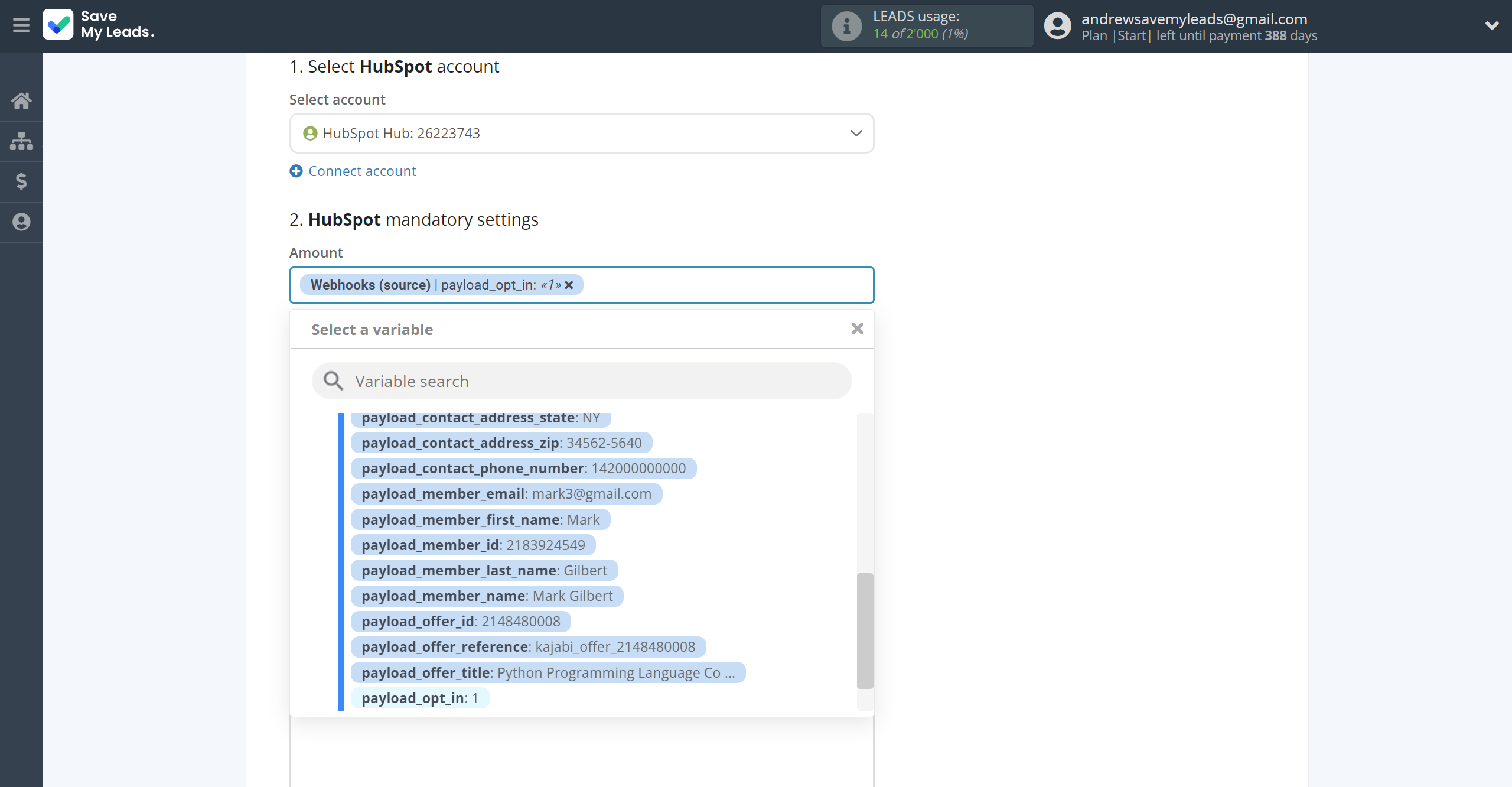Click the Connect account link
The width and height of the screenshot is (1512, 787).
[x=362, y=171]
